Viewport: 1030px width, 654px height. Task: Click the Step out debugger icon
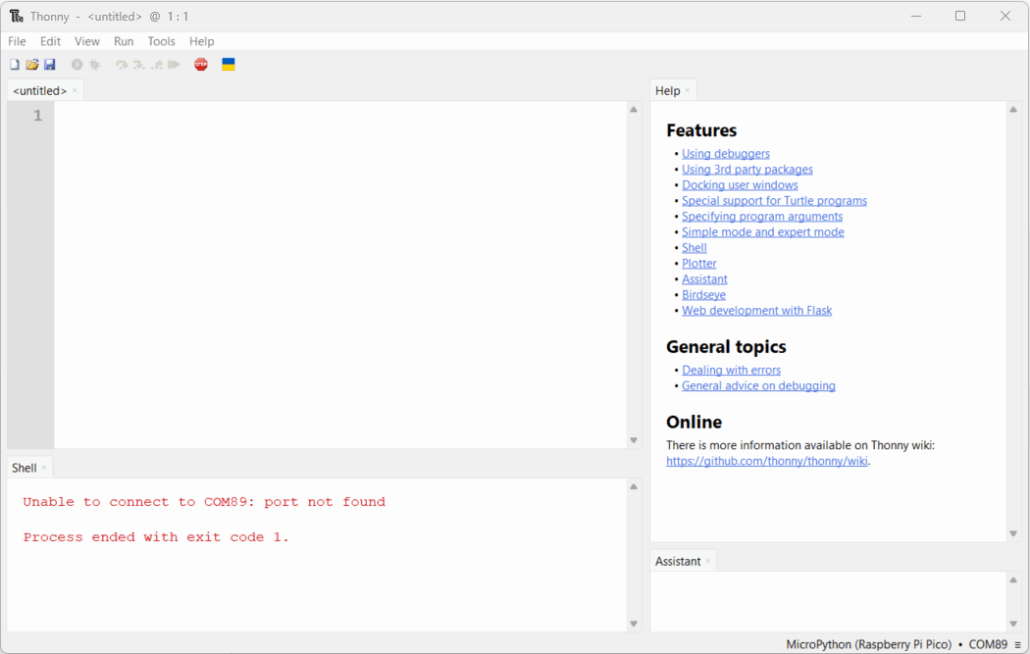(156, 64)
